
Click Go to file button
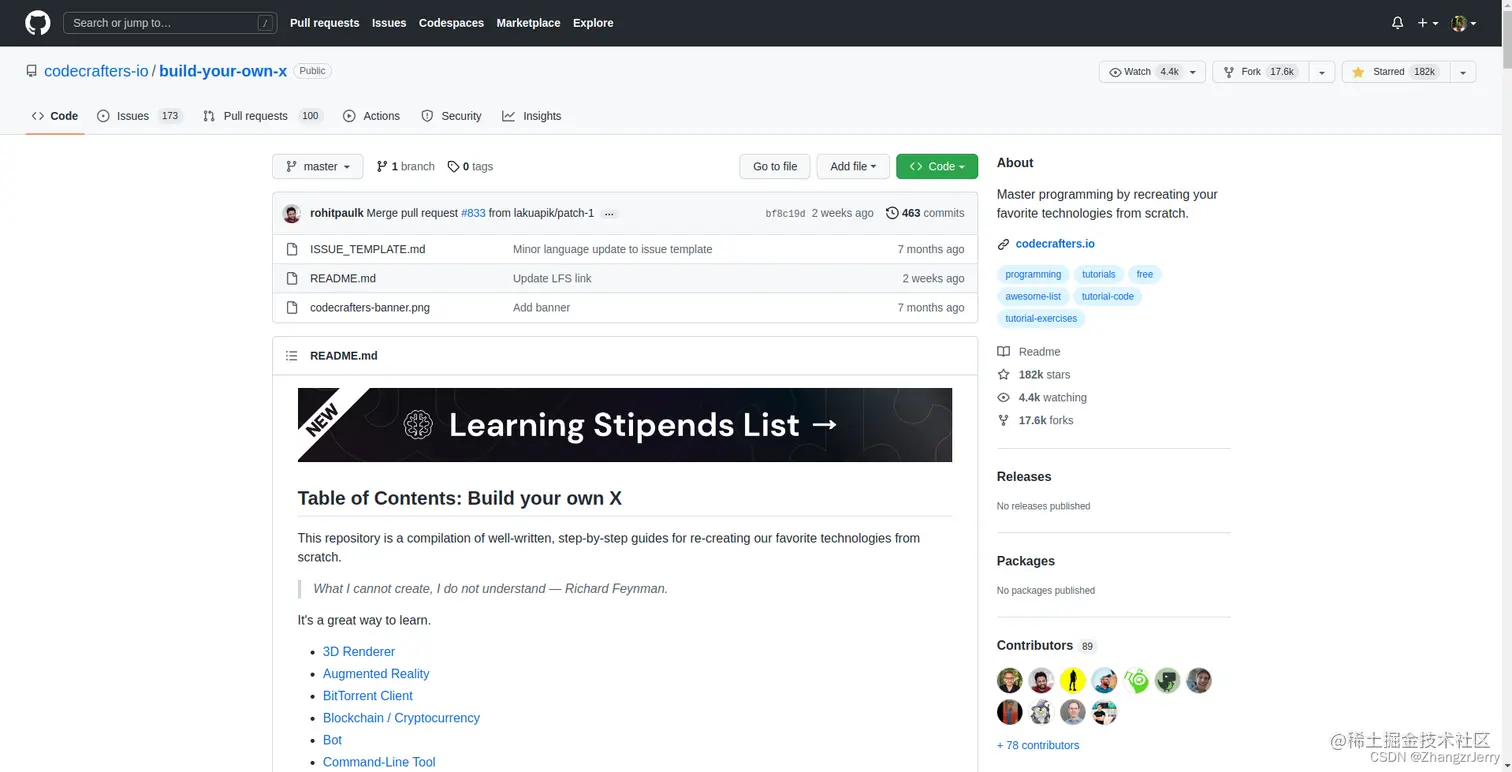tap(775, 166)
